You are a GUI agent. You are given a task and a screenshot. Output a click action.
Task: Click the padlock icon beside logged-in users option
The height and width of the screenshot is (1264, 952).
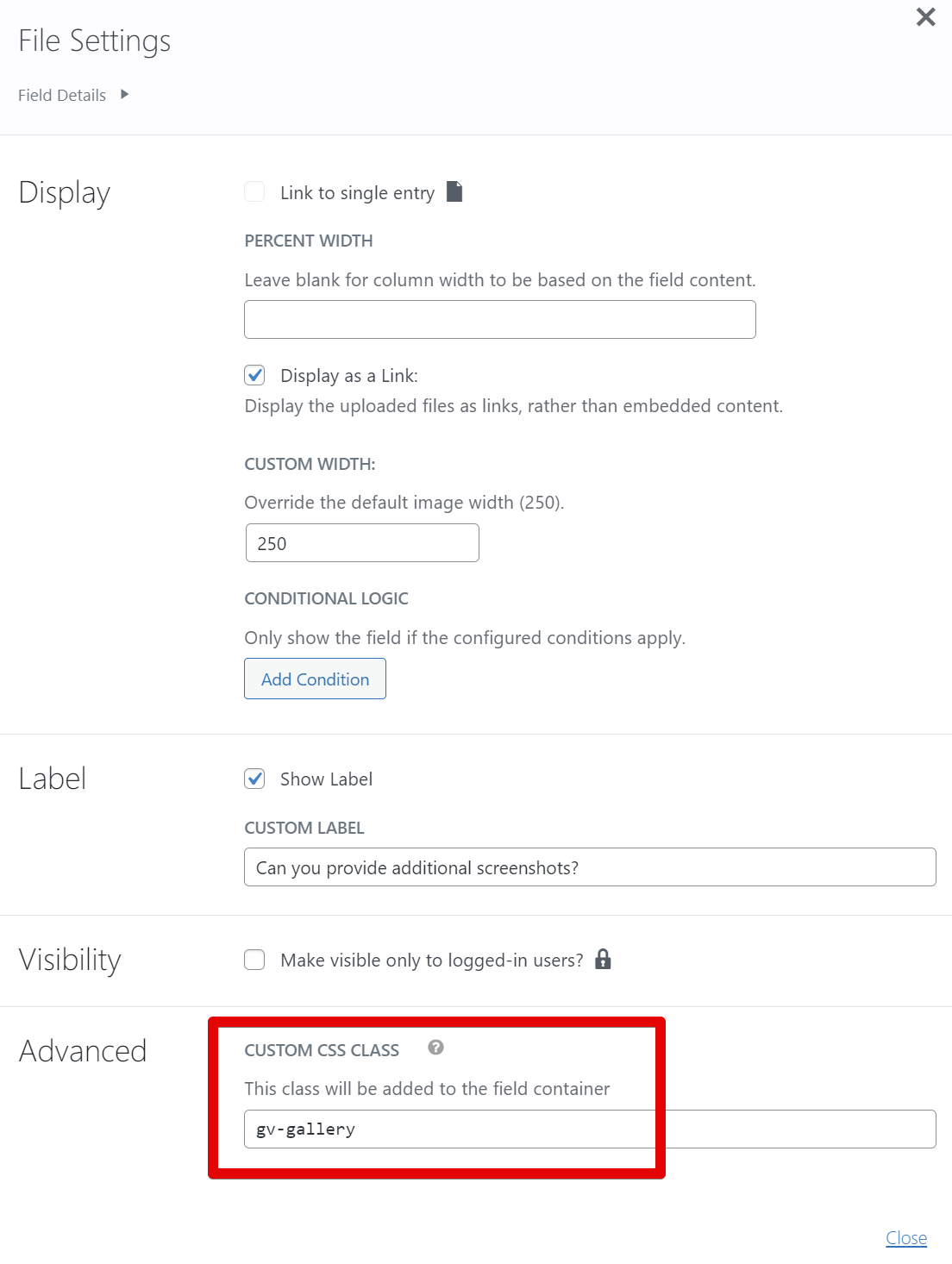[x=603, y=959]
